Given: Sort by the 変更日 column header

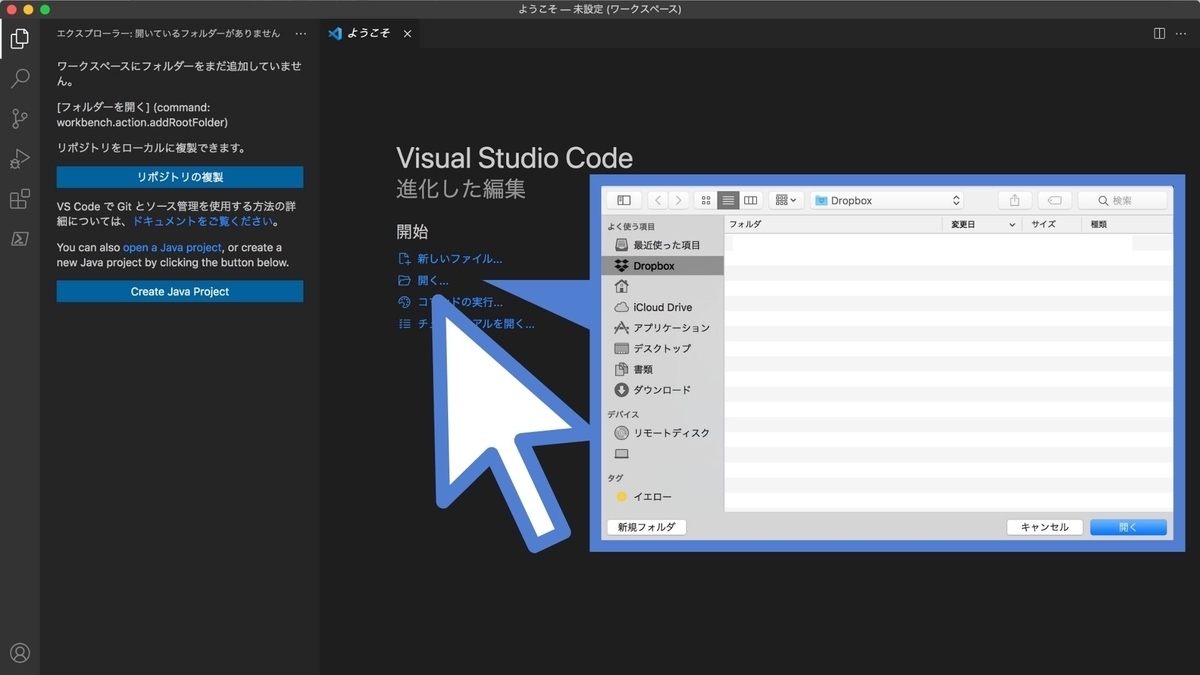Looking at the screenshot, I should point(983,224).
